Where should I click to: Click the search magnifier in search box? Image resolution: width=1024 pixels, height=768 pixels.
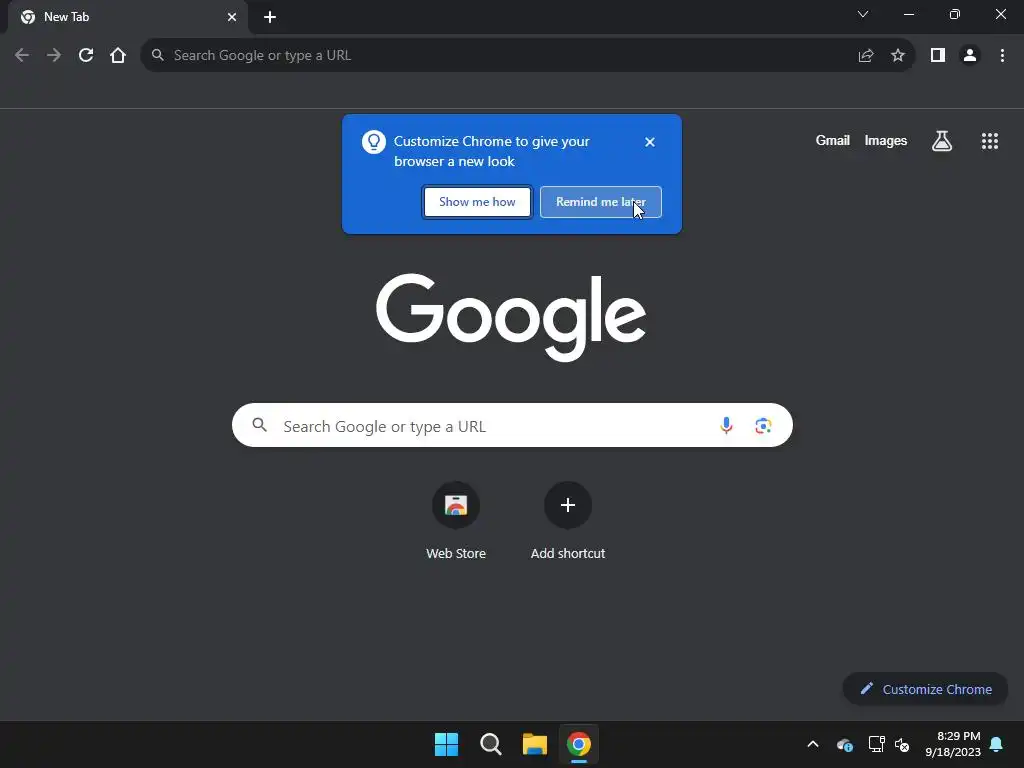pyautogui.click(x=259, y=425)
